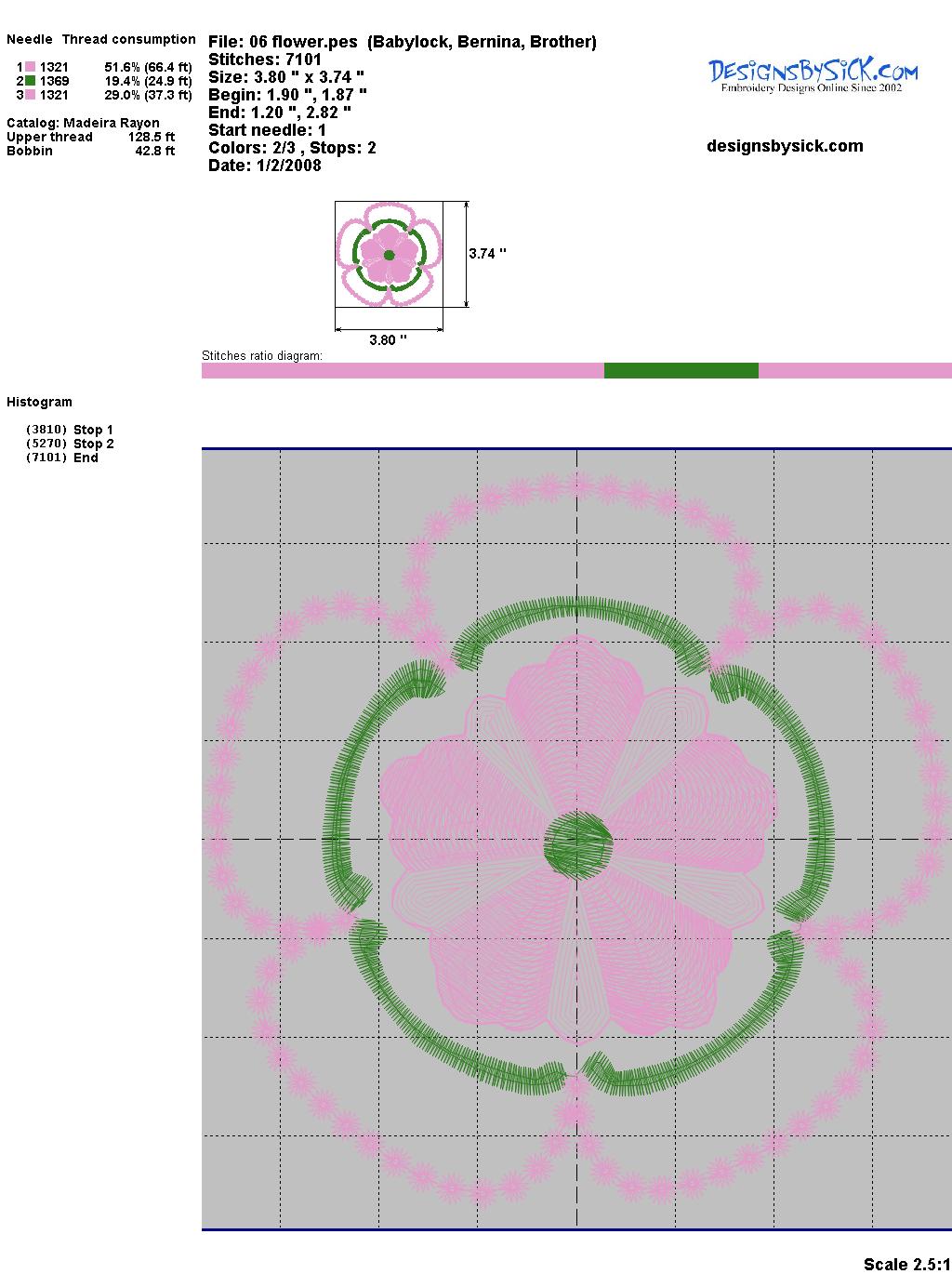Select needle 1 pink color swatch
Viewport: 952px width, 1274px height.
pos(30,67)
